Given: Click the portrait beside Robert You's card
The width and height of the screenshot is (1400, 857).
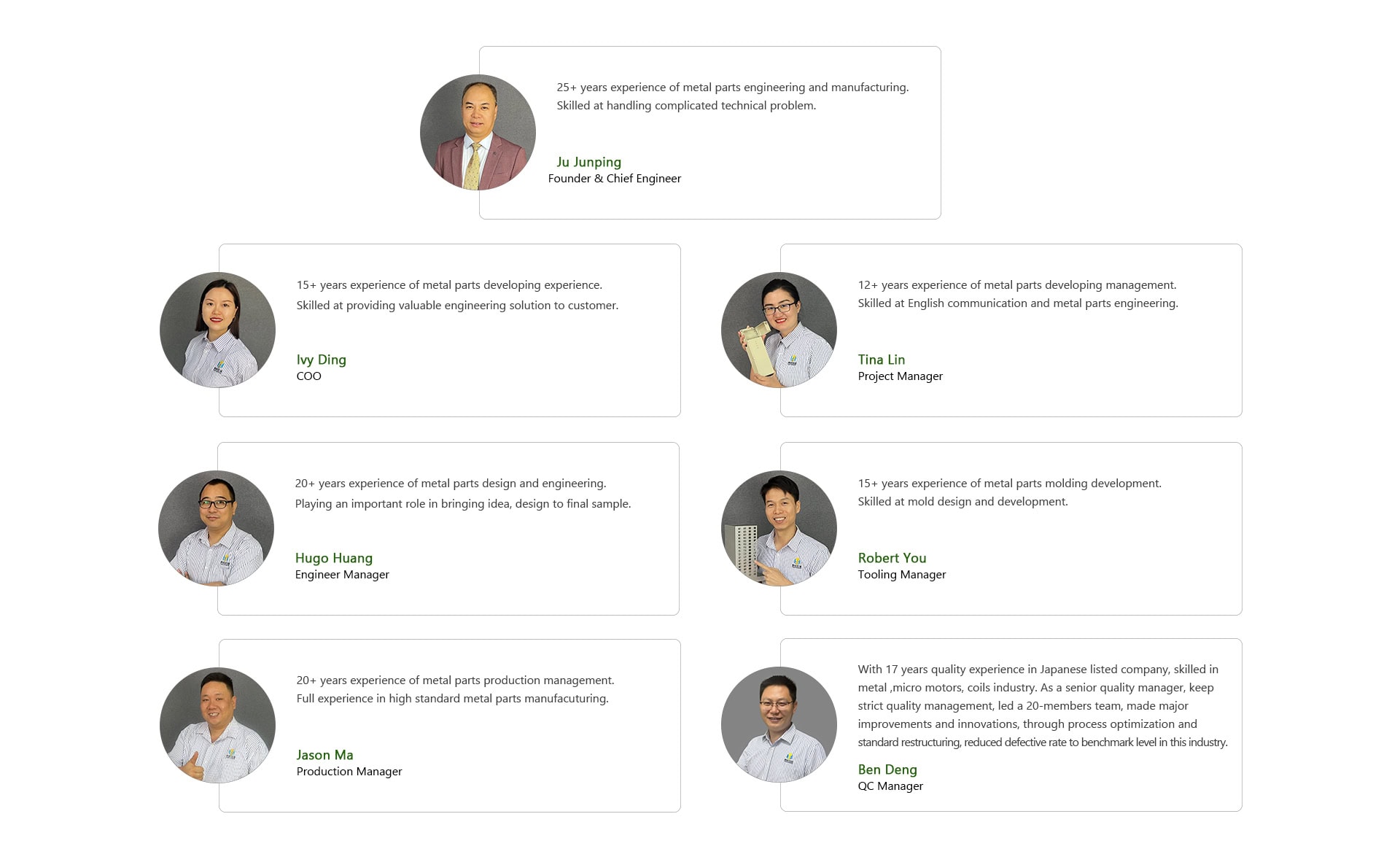Looking at the screenshot, I should [x=779, y=528].
